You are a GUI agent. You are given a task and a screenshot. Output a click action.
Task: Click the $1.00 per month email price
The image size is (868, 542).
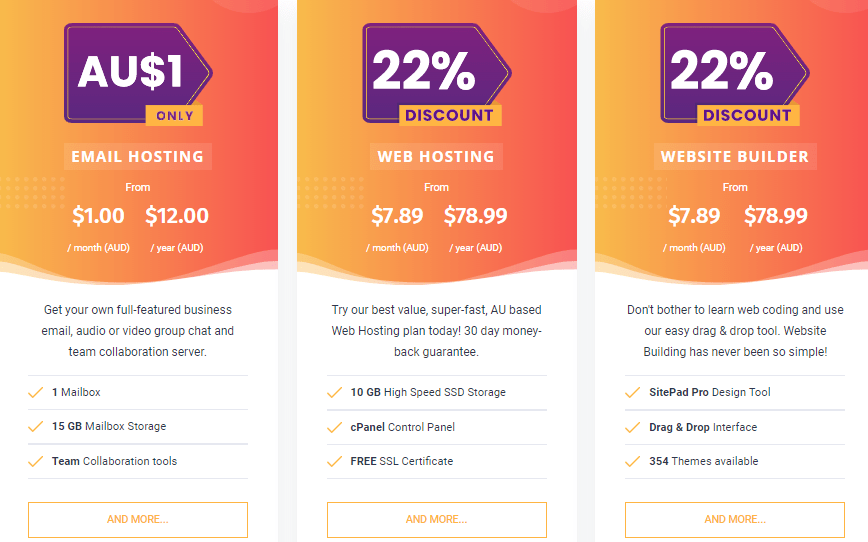(x=99, y=215)
